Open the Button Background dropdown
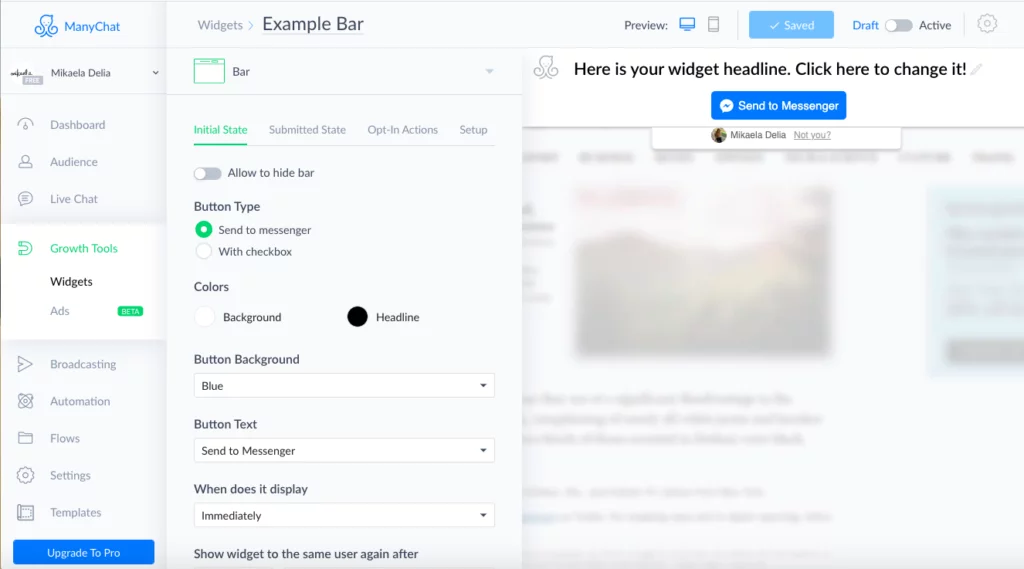 [344, 385]
